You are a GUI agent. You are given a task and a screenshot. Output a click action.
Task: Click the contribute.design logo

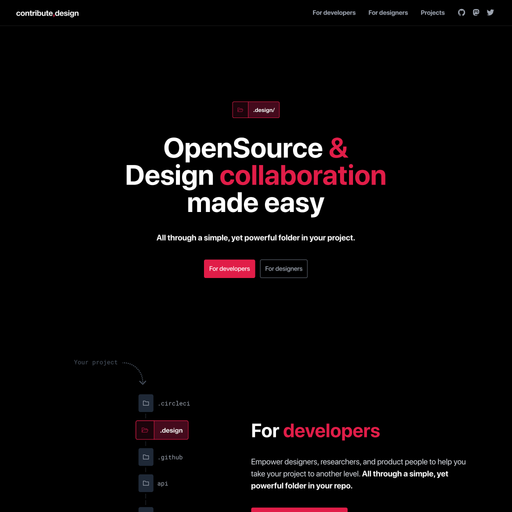coord(47,13)
